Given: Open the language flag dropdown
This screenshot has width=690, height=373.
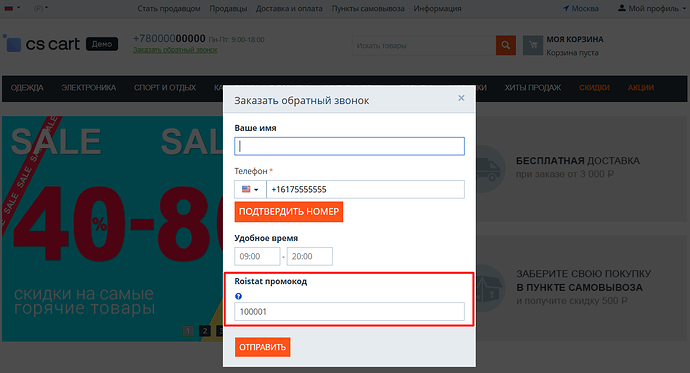Looking at the screenshot, I should point(12,8).
